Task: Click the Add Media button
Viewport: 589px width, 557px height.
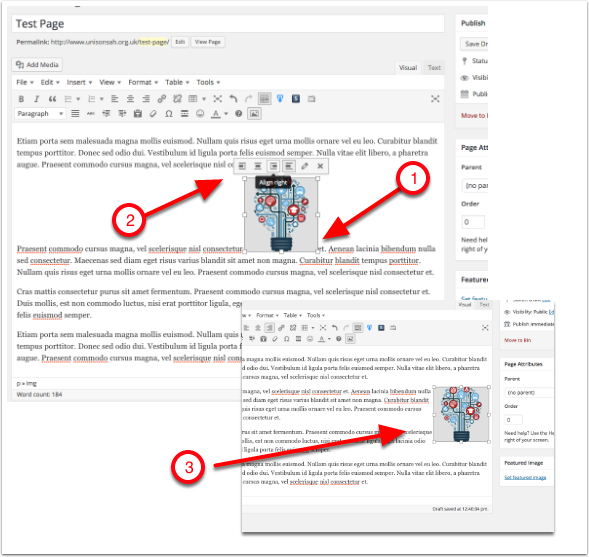Action: tap(37, 65)
